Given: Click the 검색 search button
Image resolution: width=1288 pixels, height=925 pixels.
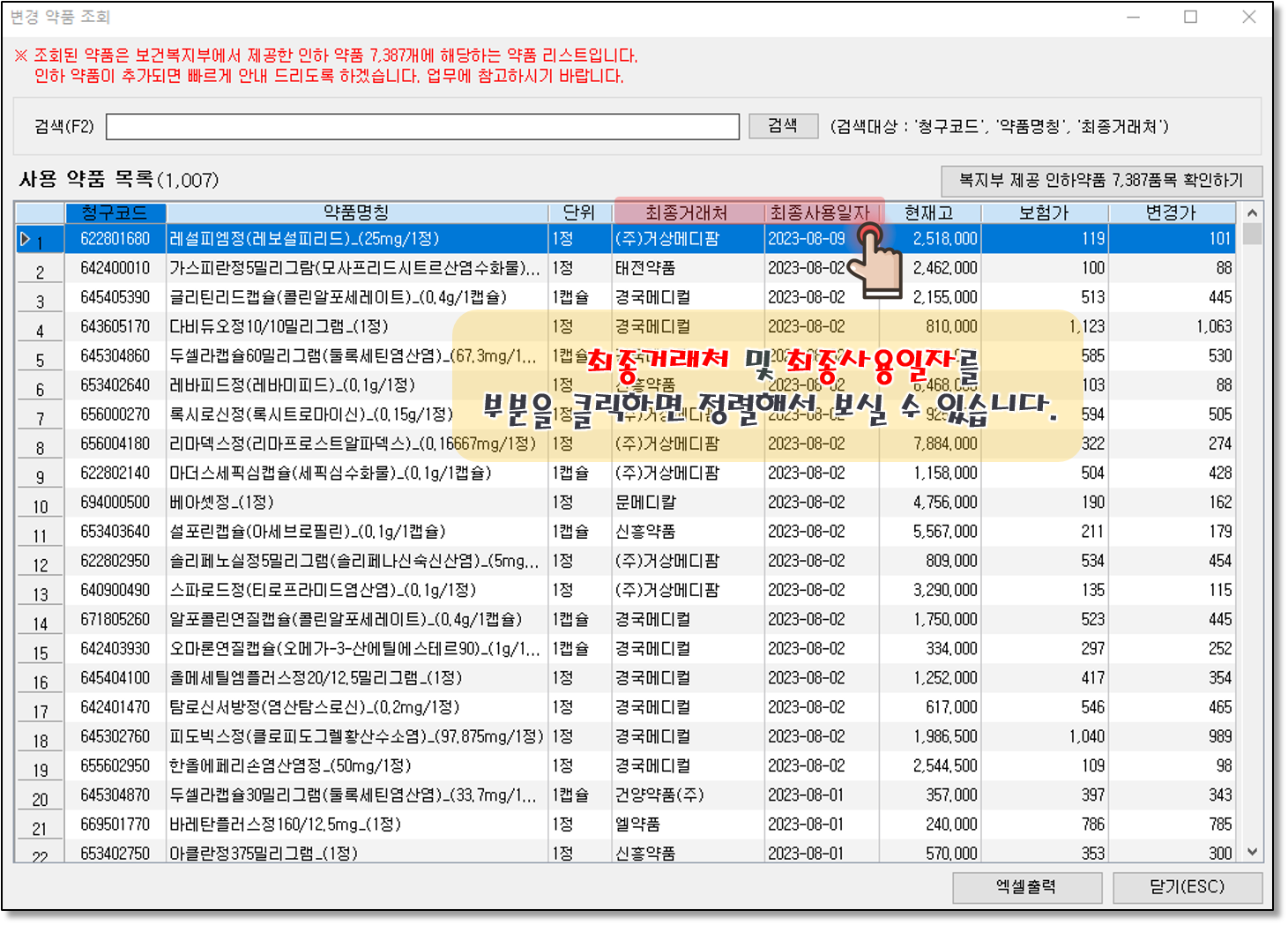Looking at the screenshot, I should point(783,126).
